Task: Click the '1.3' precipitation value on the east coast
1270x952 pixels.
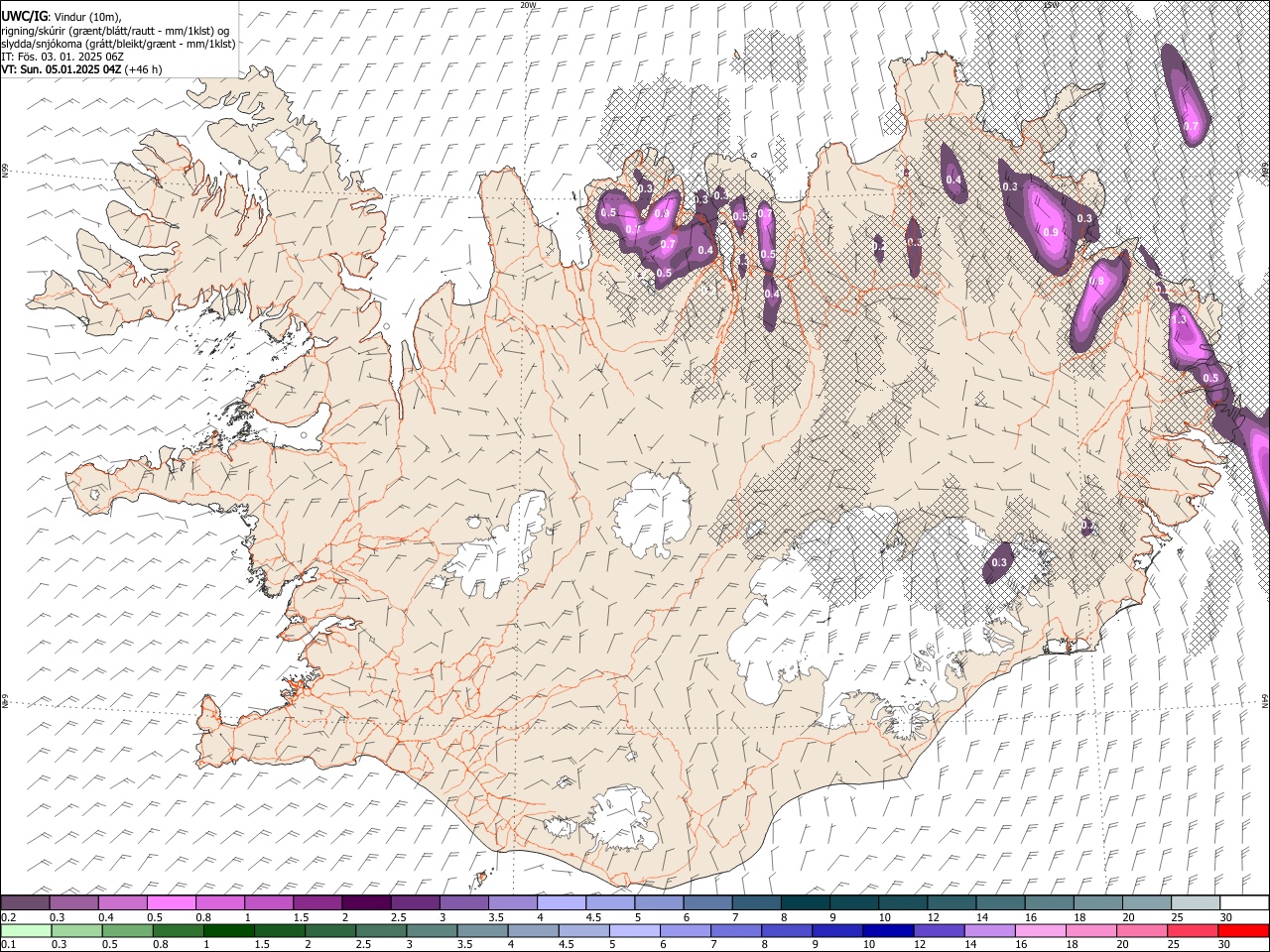Action: 1179,320
